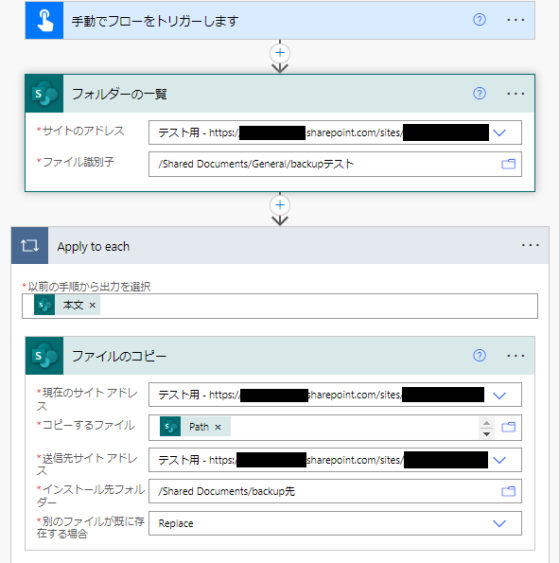Click the down stepper in コピーするファイル
This screenshot has height=563, width=559.
[x=486, y=434]
